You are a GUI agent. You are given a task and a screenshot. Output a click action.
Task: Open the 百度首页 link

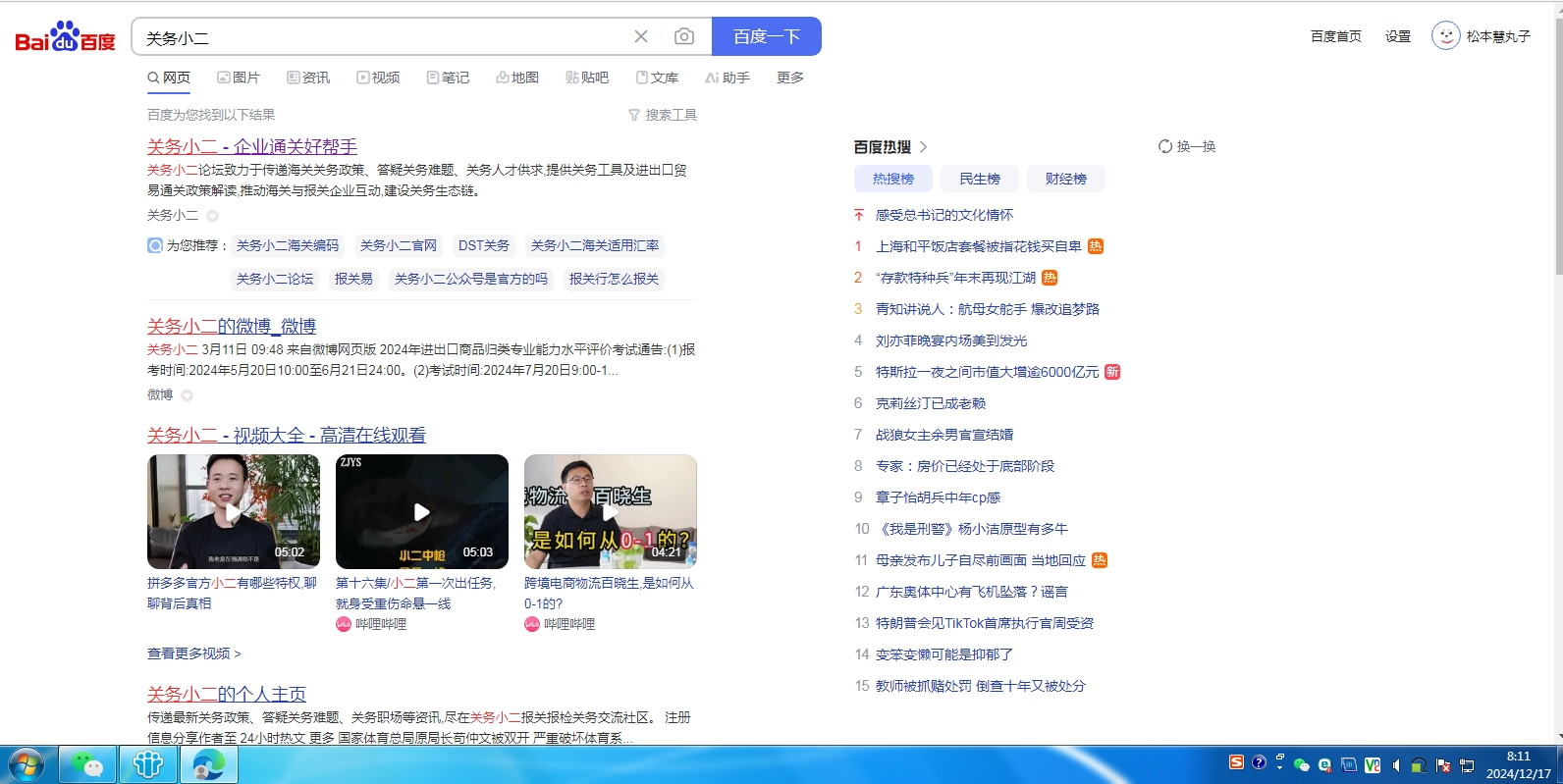(x=1336, y=36)
